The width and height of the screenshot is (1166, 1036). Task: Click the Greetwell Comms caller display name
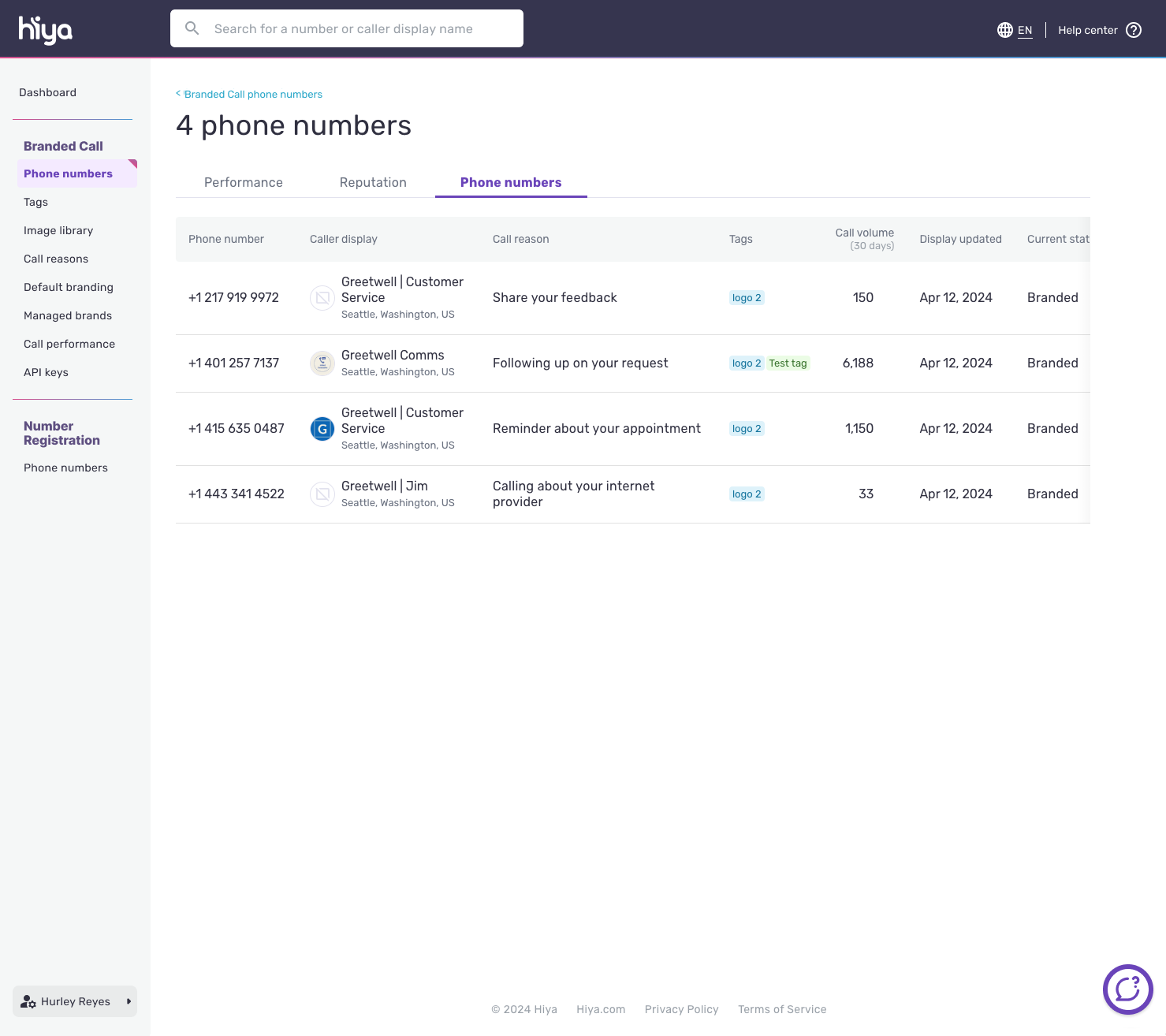[393, 355]
